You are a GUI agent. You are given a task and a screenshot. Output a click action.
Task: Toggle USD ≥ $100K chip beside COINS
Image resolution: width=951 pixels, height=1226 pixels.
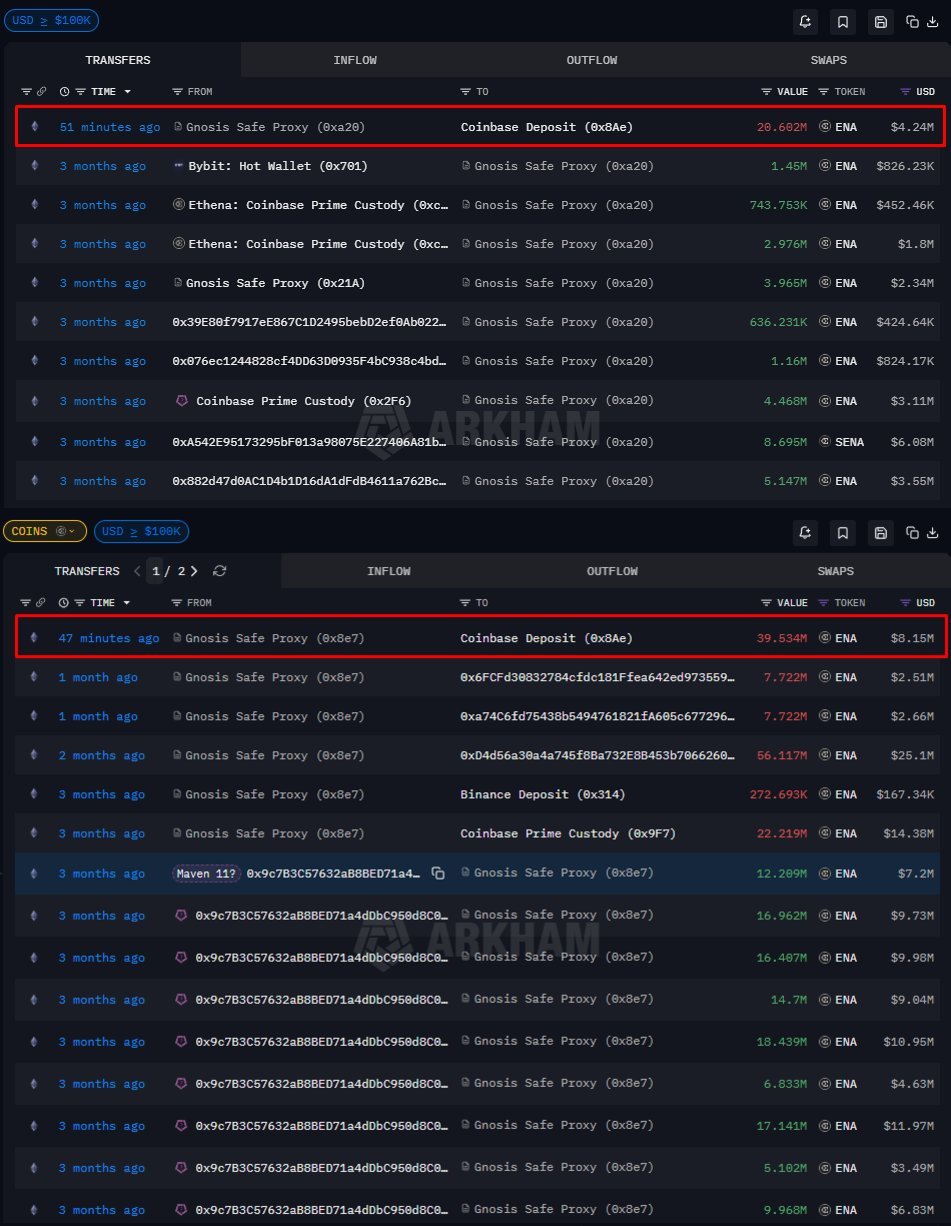click(x=141, y=531)
